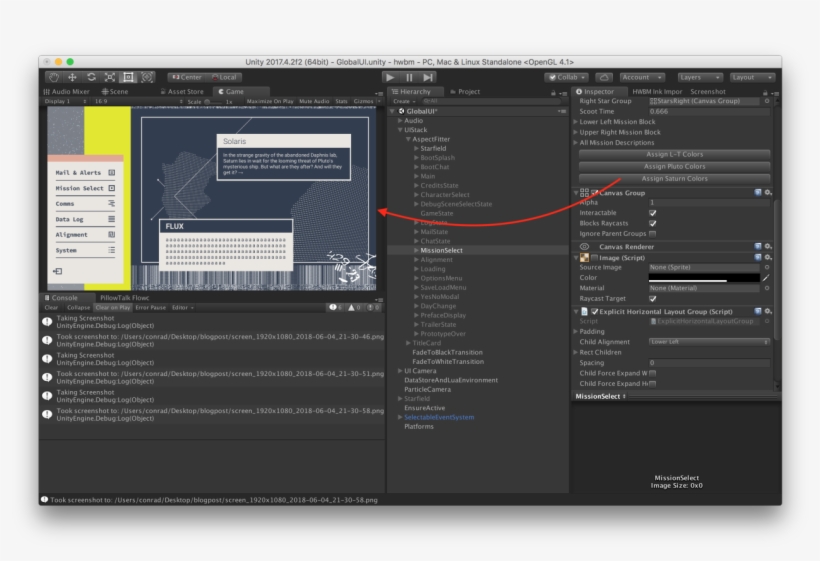Screen dimensions: 820x561
Task: Open the Child Alignment dropdown
Action: (x=708, y=342)
